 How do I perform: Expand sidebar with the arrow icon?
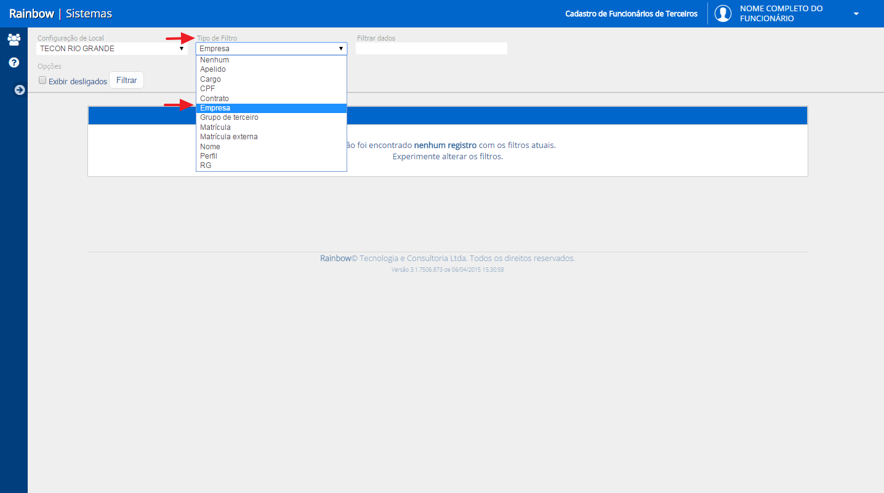[x=19, y=90]
